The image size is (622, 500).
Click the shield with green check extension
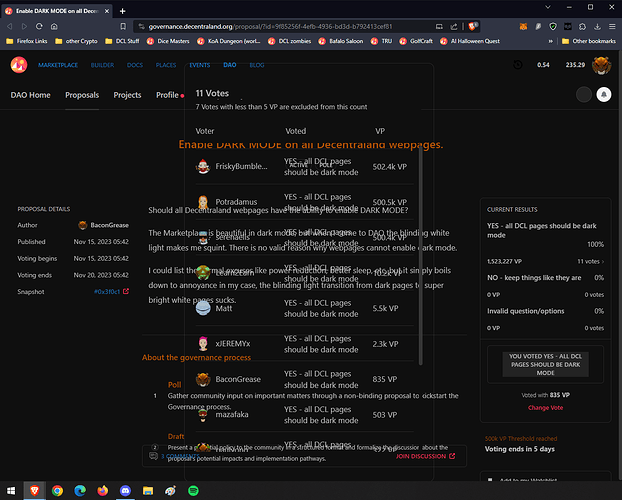click(553, 27)
